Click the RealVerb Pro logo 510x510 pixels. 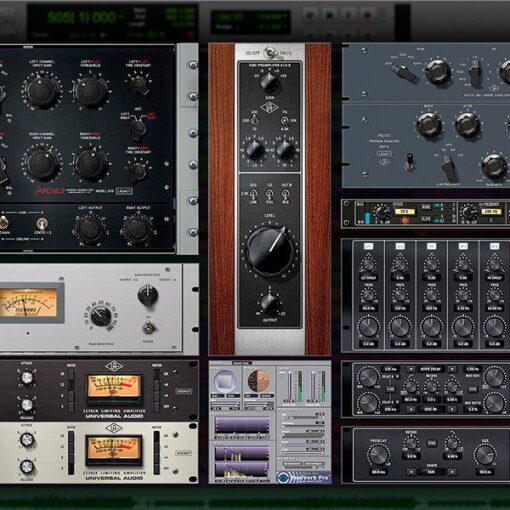(304, 478)
